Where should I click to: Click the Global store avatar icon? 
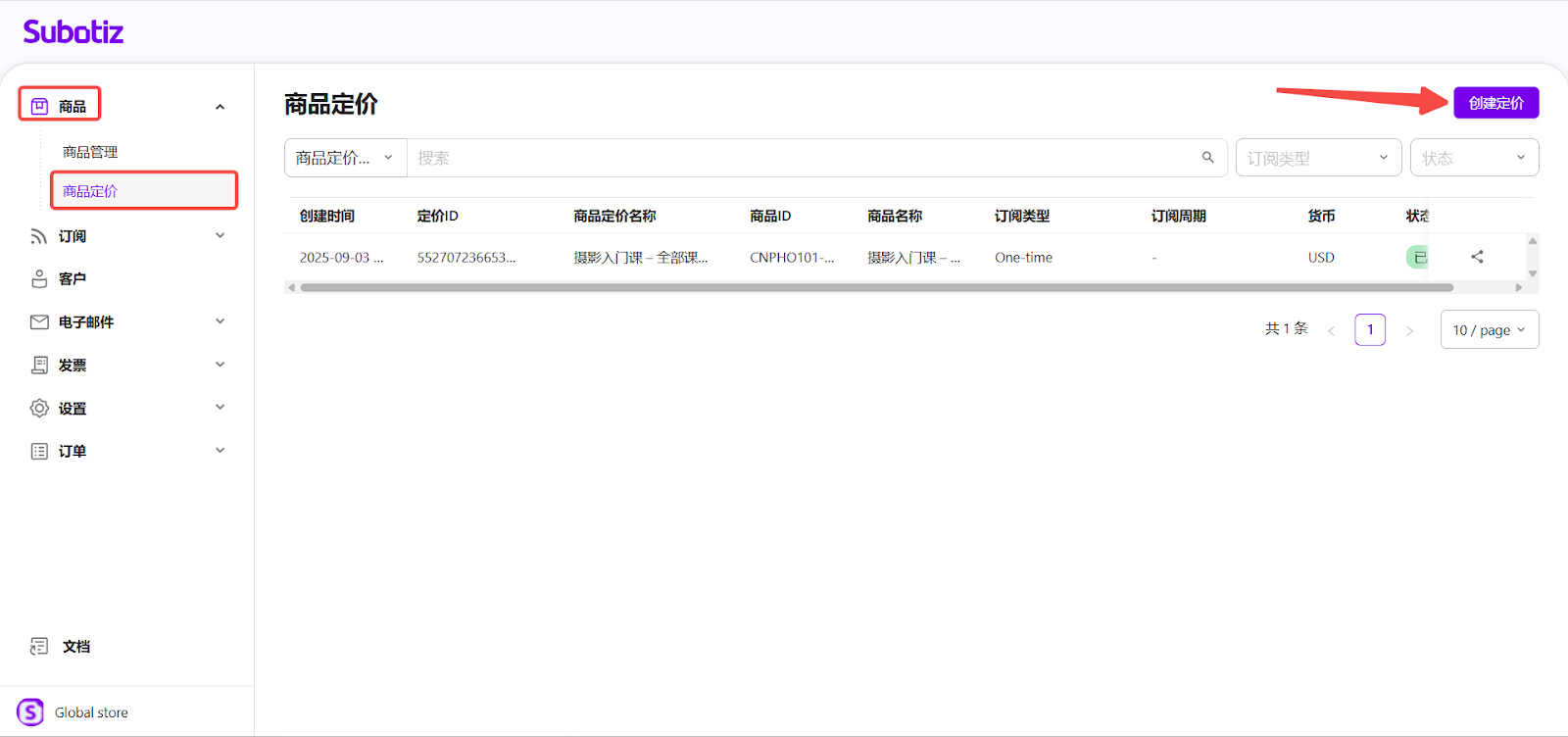click(30, 712)
